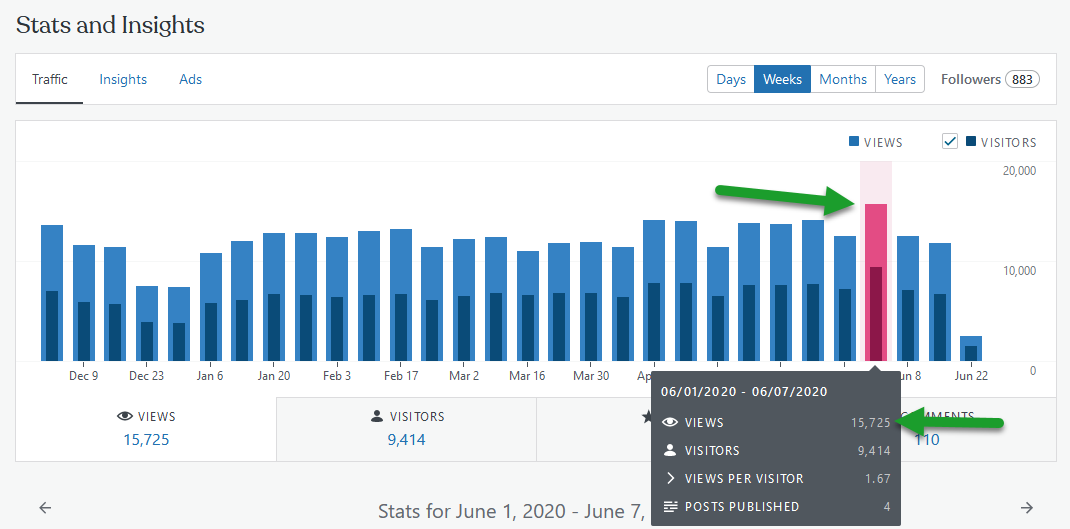Image resolution: width=1070 pixels, height=529 pixels.
Task: Click the person icon in Visitors summary tab
Action: click(377, 416)
